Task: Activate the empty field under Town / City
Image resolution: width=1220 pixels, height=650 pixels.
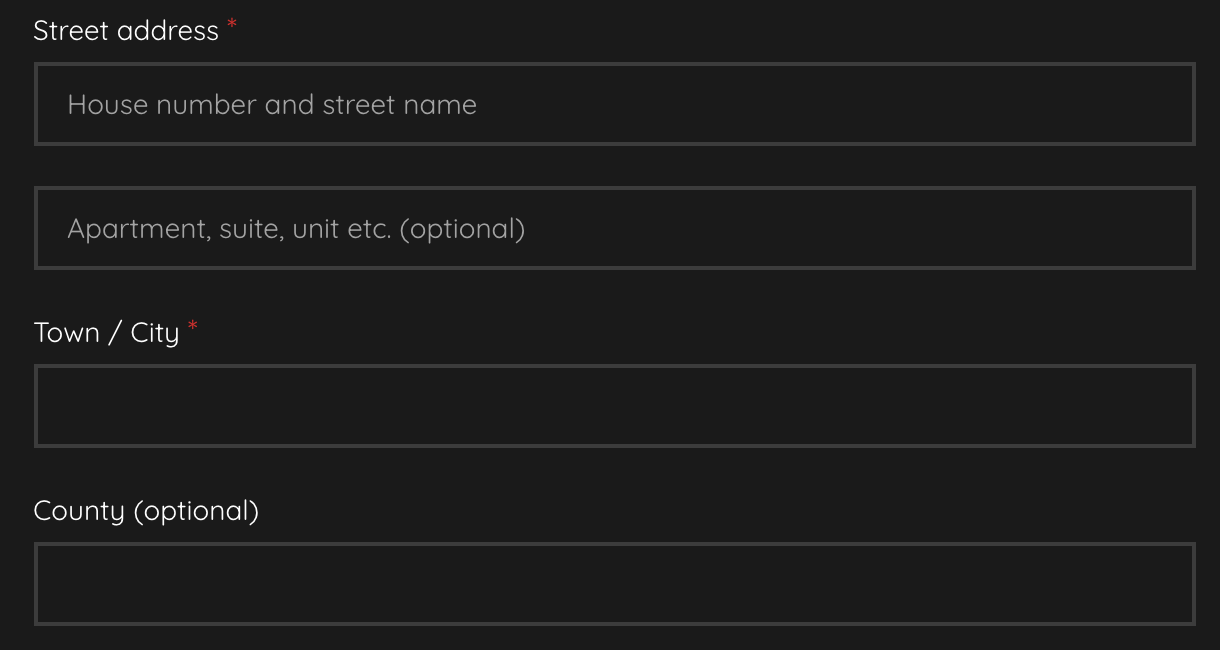Action: pyautogui.click(x=614, y=406)
